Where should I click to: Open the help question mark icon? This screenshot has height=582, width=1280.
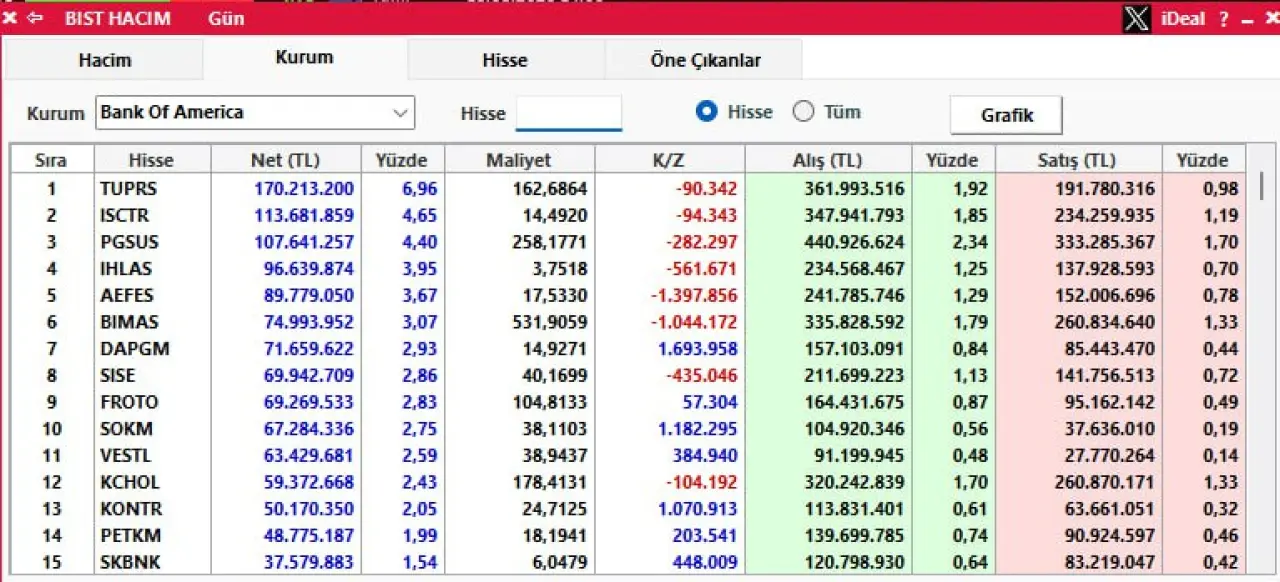click(1223, 19)
